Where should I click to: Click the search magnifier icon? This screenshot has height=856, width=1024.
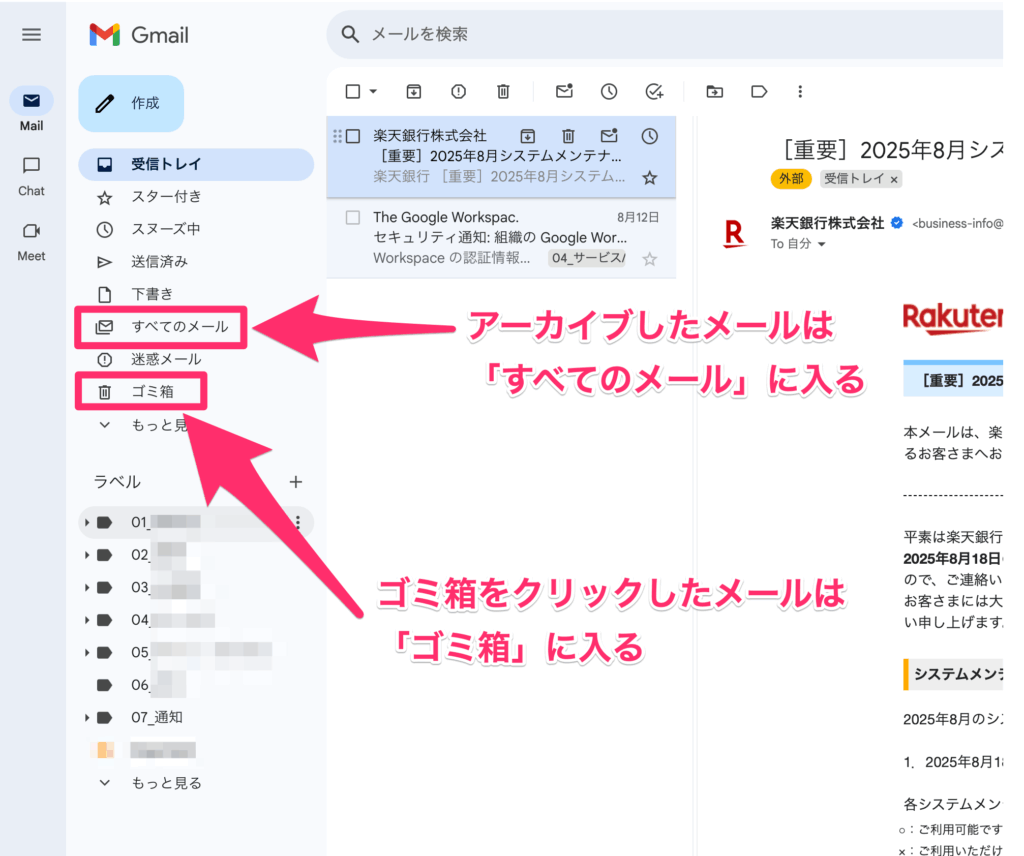point(350,34)
